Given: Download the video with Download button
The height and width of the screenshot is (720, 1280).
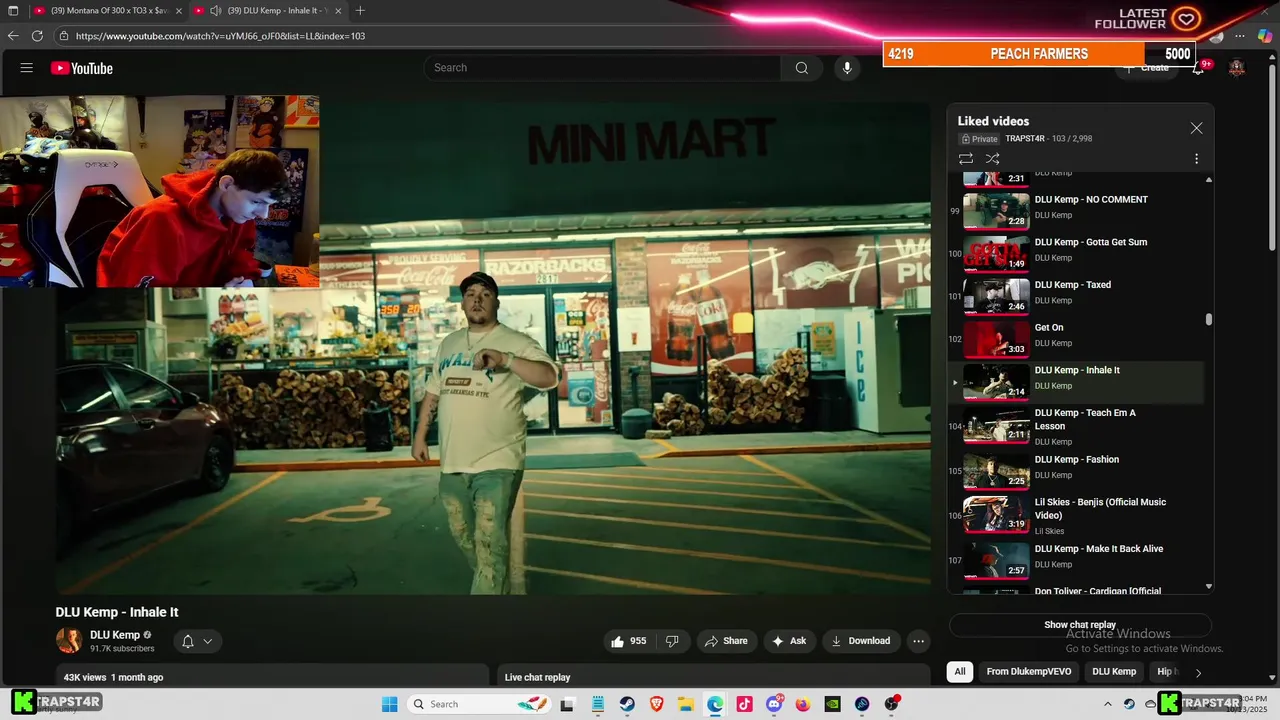Looking at the screenshot, I should coord(861,641).
